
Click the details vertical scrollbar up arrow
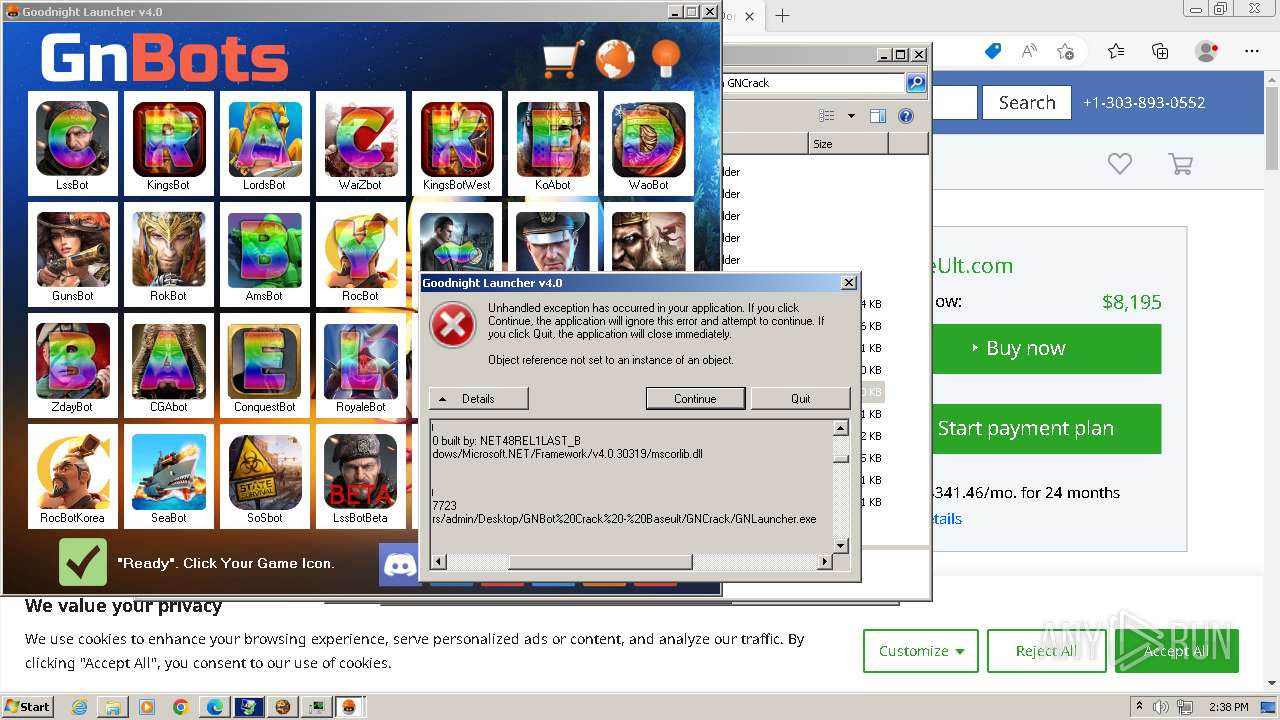coord(841,428)
